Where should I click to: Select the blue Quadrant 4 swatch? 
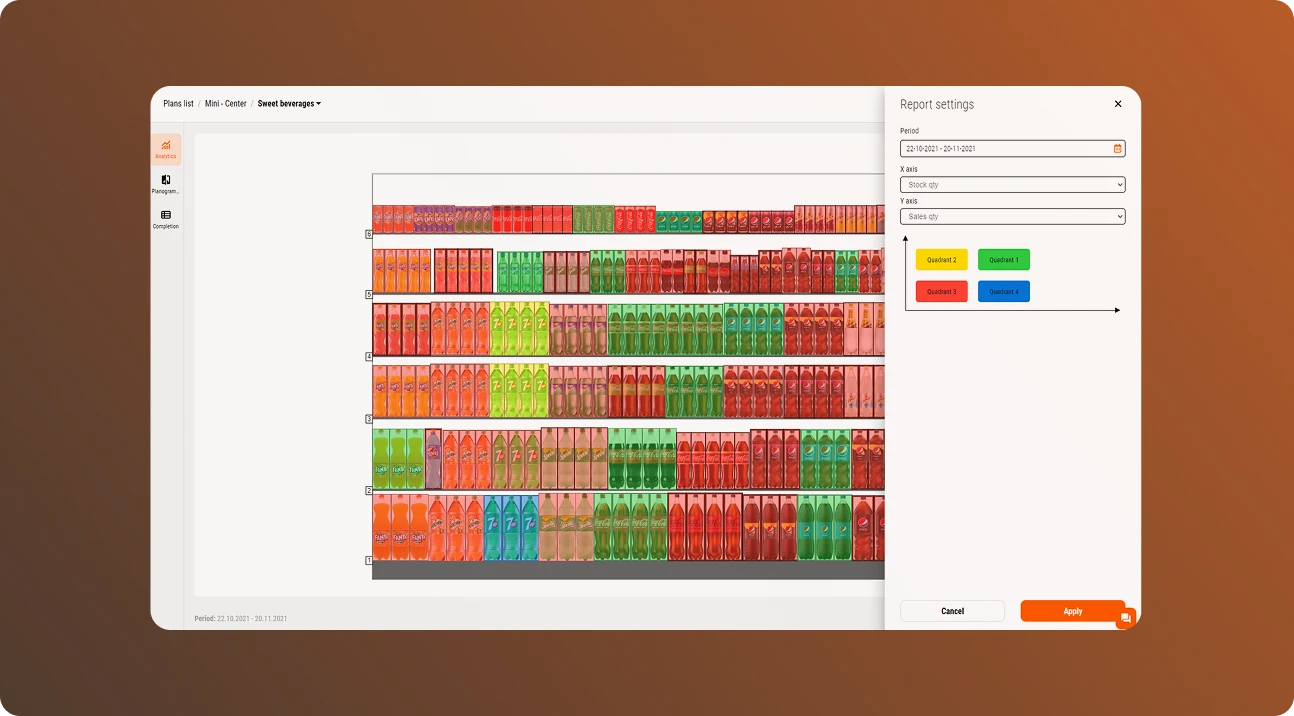pos(1004,292)
